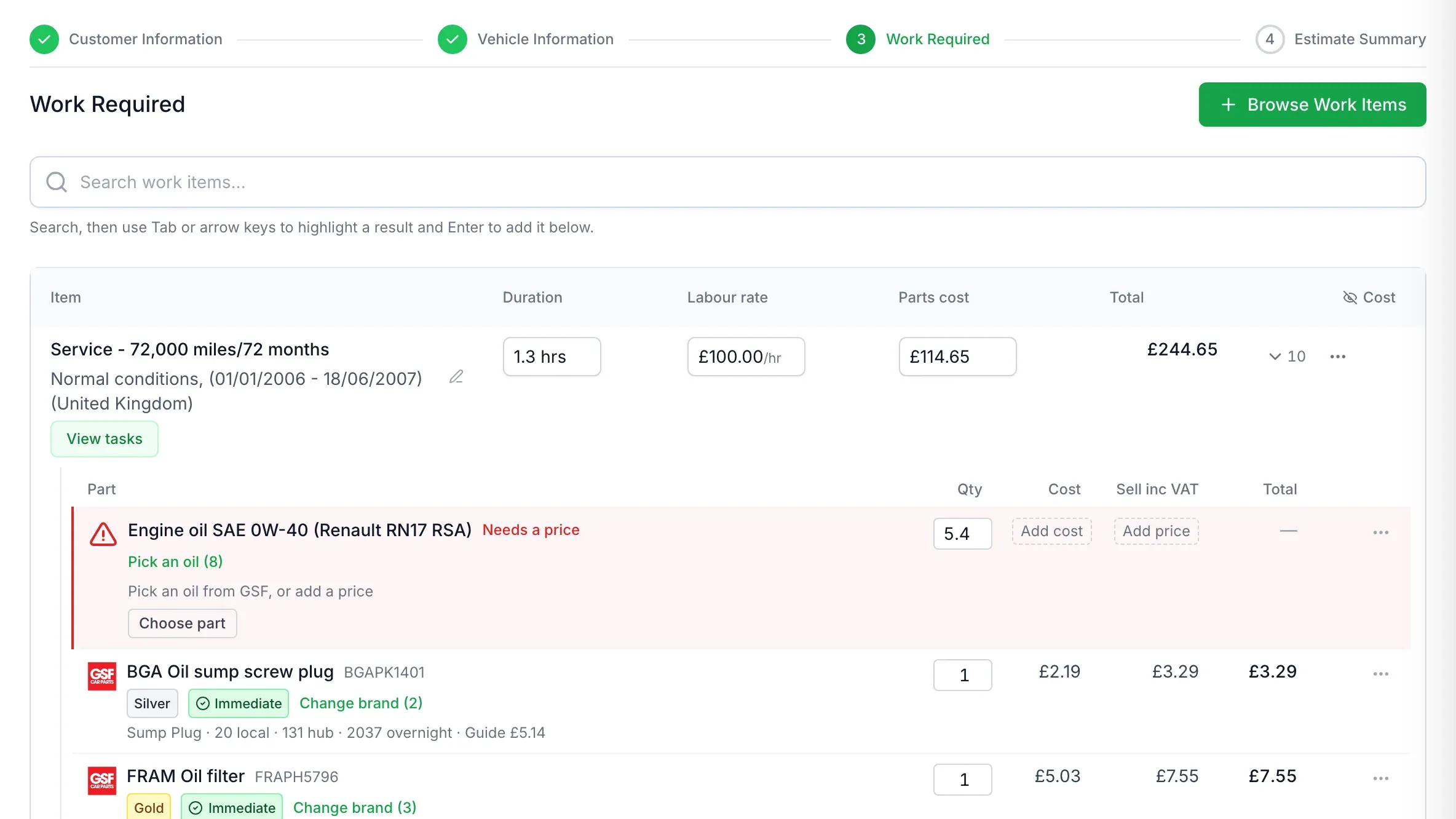Click the Customer Information completed checkmark icon
Screen dimensions: 1456x819
tap(44, 39)
